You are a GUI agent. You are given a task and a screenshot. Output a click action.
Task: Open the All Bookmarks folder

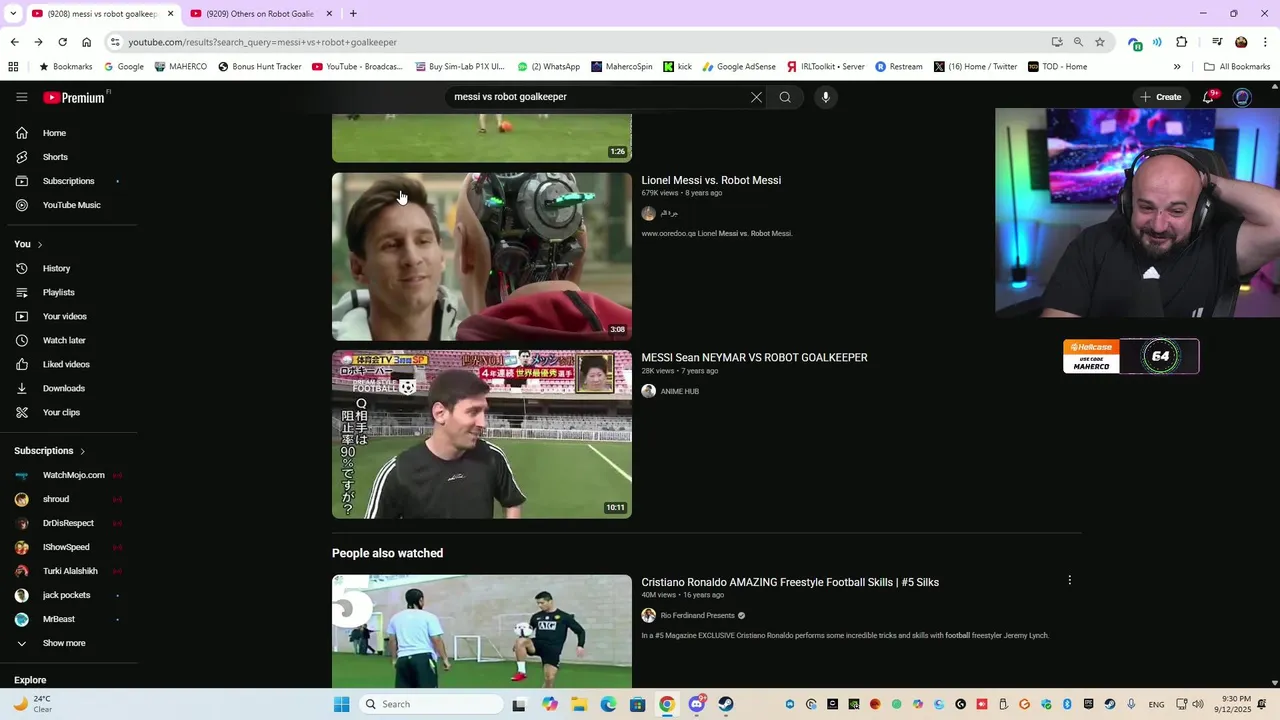[x=1237, y=67]
